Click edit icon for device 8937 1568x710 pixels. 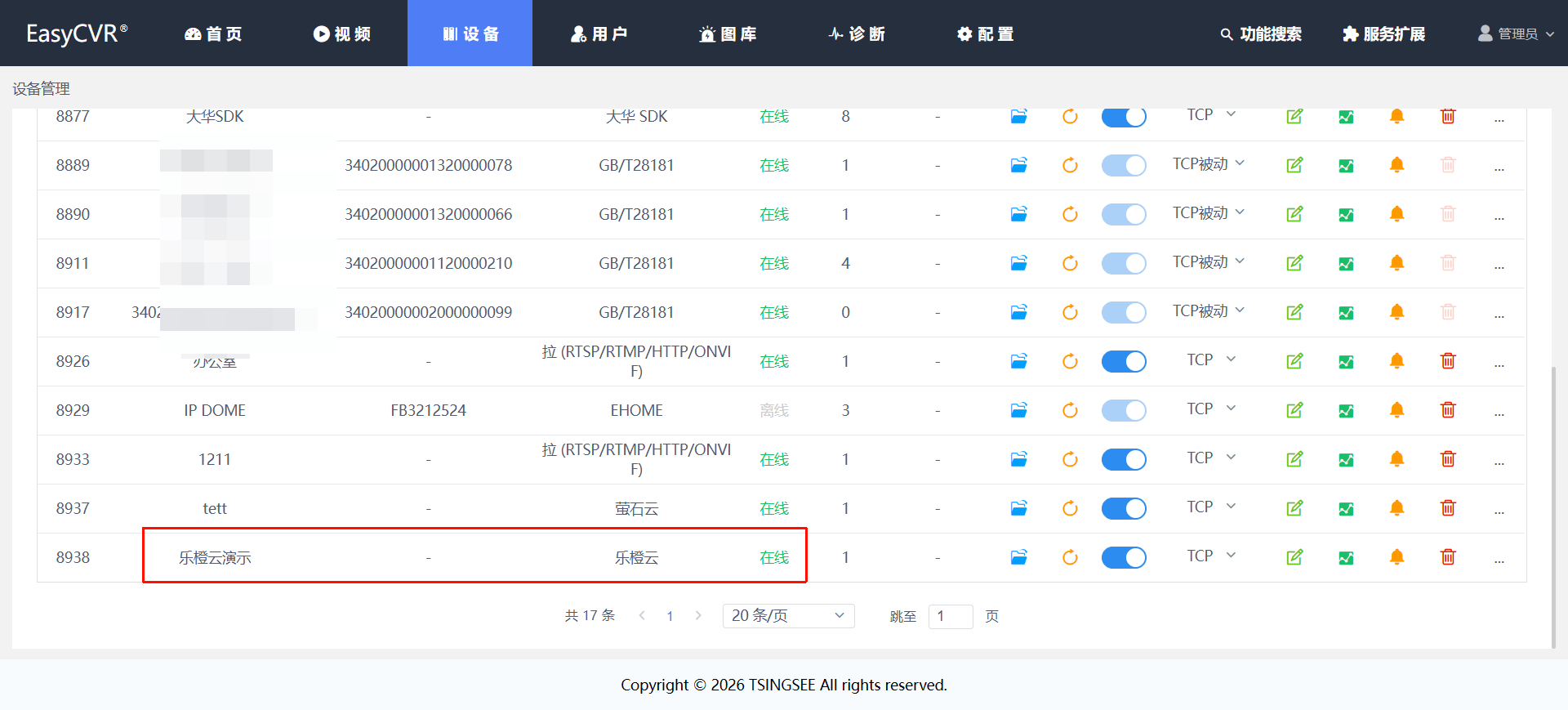click(1294, 508)
